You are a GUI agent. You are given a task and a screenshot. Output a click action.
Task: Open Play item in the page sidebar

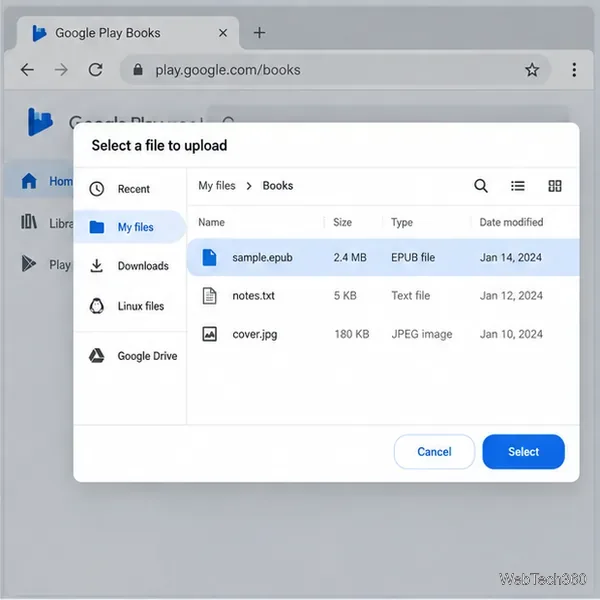click(46, 264)
